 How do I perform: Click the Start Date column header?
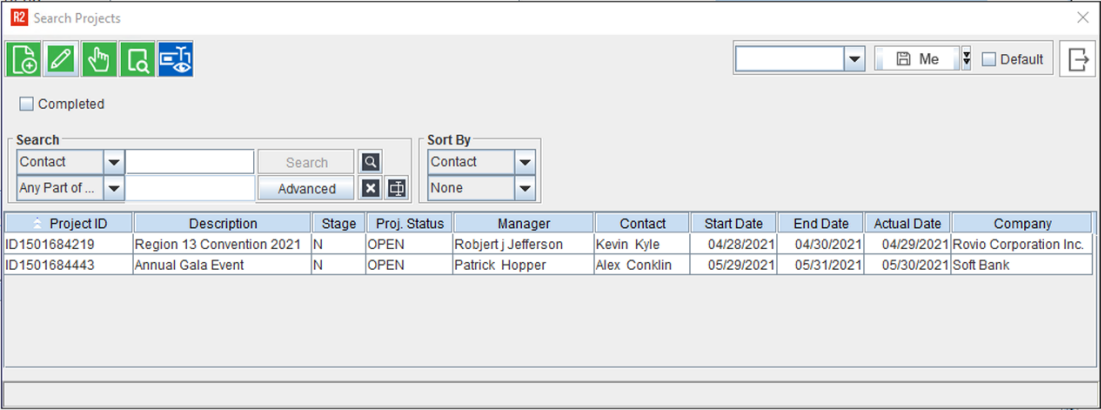click(733, 224)
